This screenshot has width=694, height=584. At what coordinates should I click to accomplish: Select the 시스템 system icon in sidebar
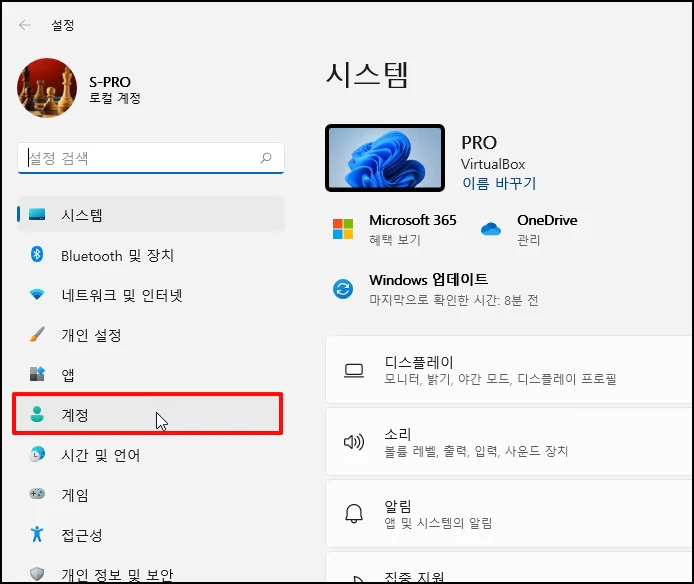click(37, 214)
